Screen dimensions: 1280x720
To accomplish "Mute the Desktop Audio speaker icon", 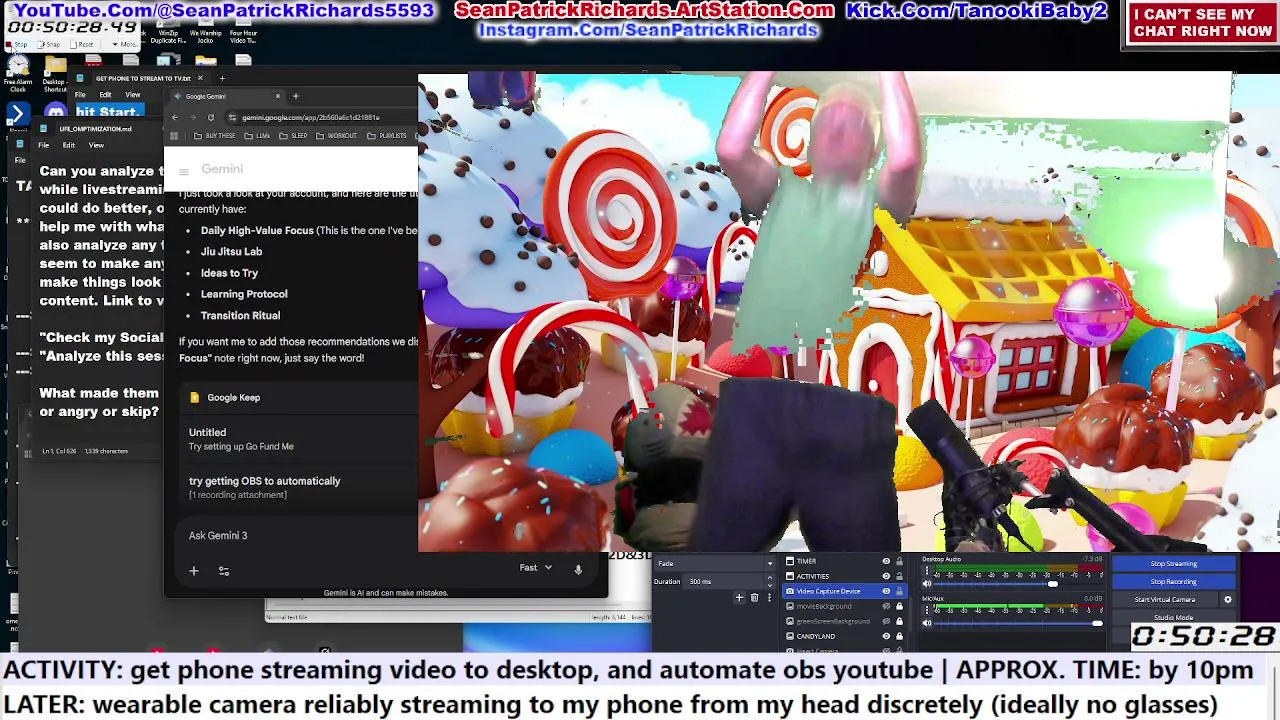I will (x=927, y=584).
